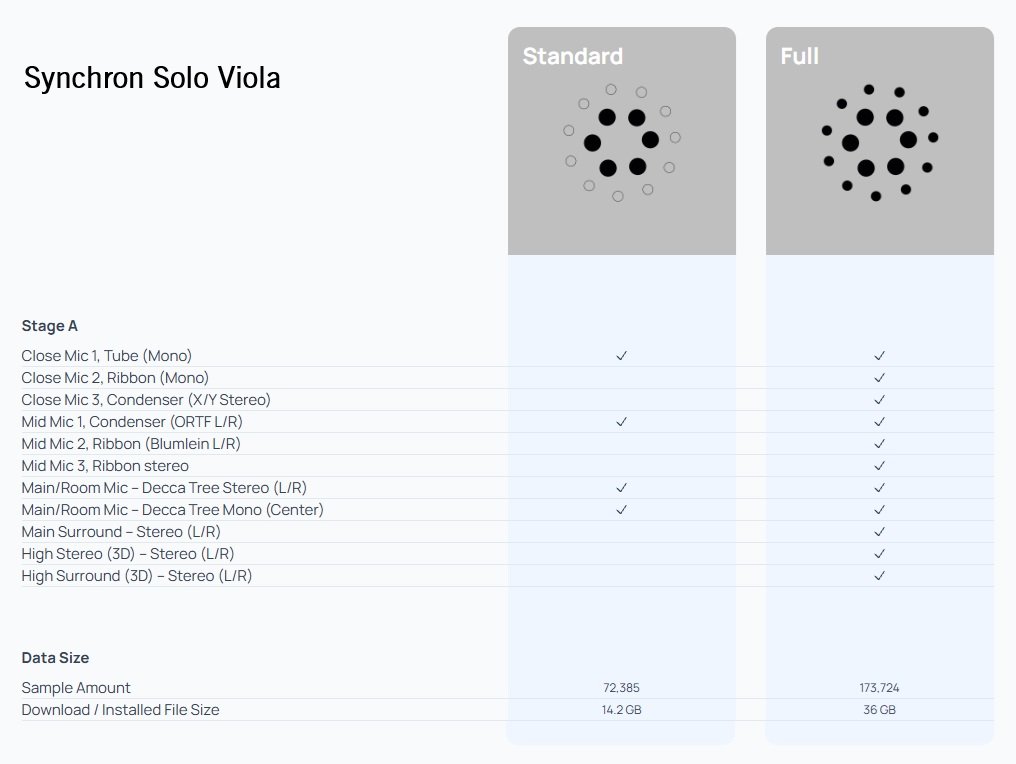Click Standard checkmark for Decca Tree Mono (Center)
This screenshot has width=1016, height=764.
tap(621, 510)
